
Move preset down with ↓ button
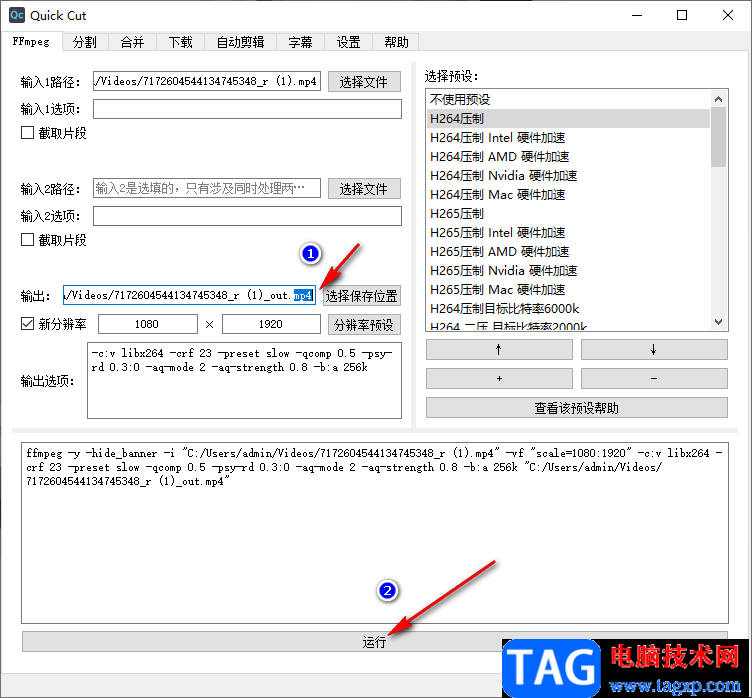(654, 350)
